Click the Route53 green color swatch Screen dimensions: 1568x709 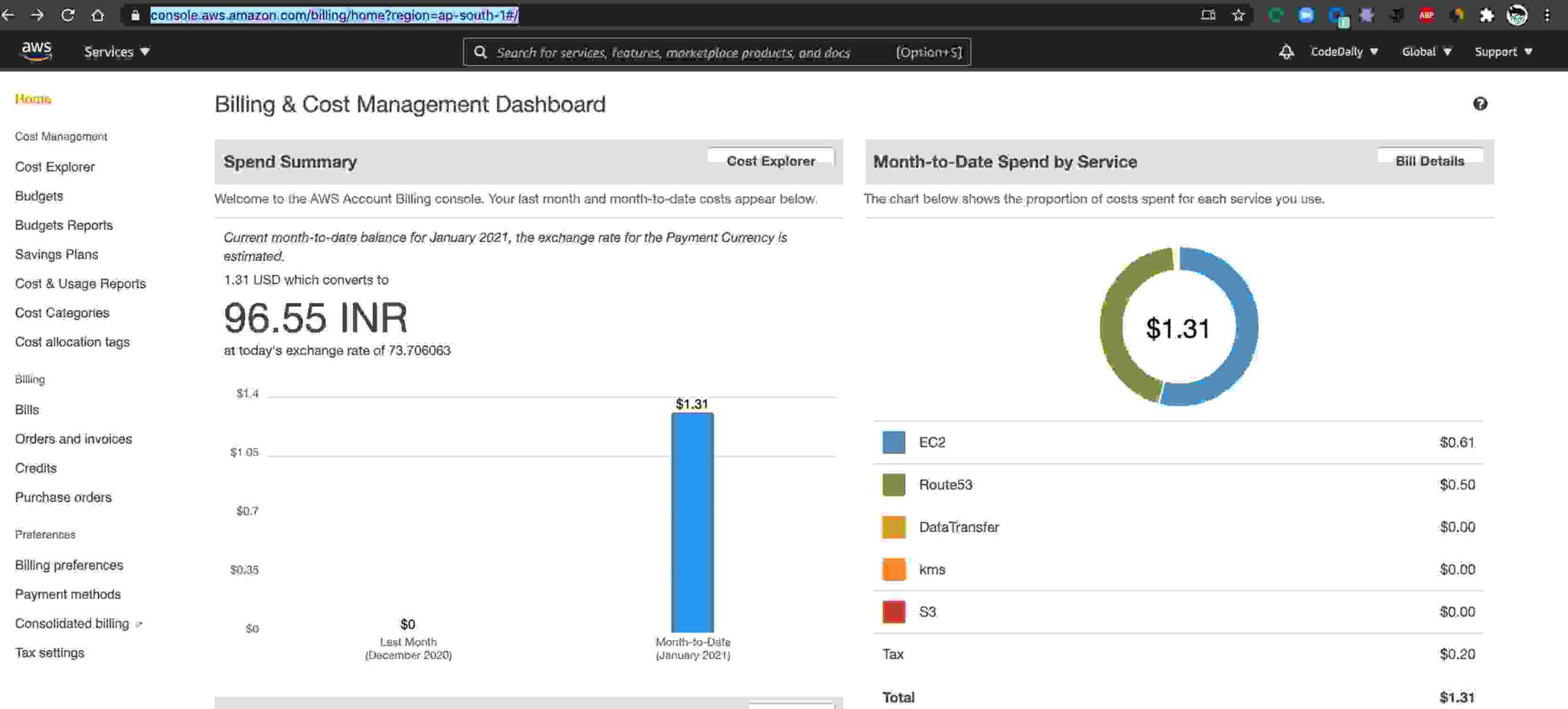pyautogui.click(x=893, y=485)
